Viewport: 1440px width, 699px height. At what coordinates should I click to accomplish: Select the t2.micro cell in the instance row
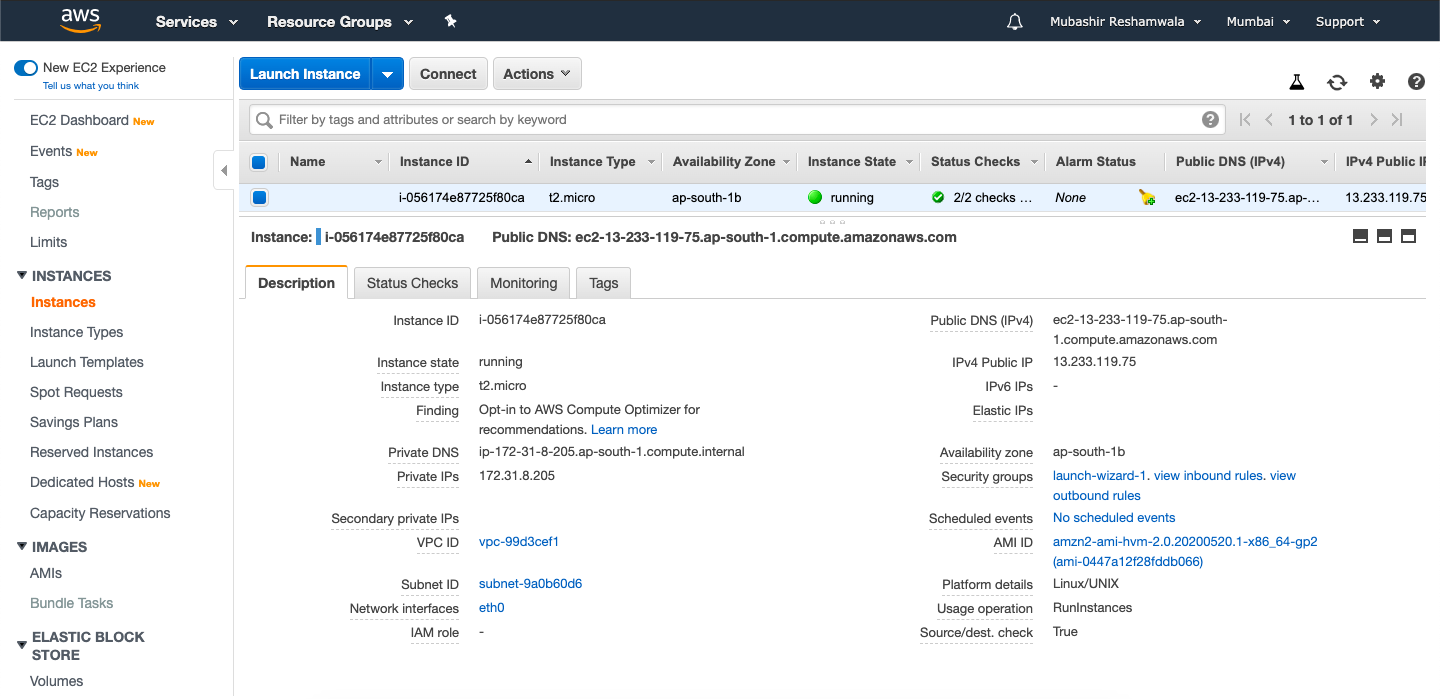pos(572,198)
